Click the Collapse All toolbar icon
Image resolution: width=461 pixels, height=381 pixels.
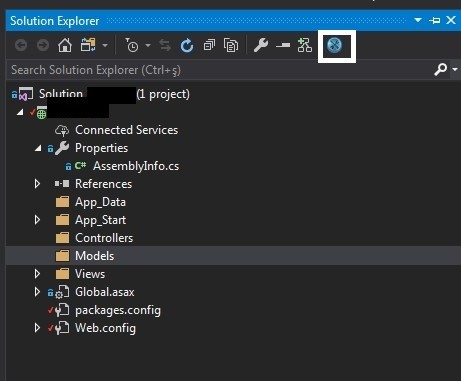(209, 45)
